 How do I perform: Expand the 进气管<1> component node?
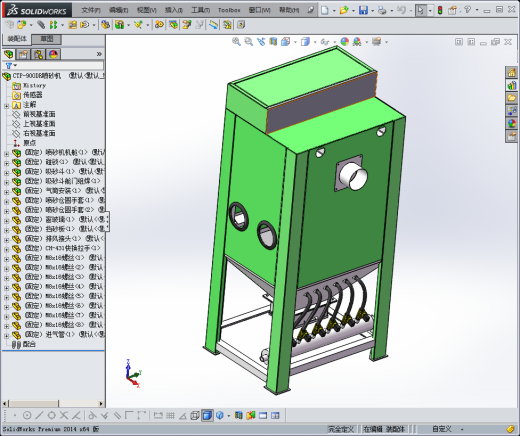point(6,335)
